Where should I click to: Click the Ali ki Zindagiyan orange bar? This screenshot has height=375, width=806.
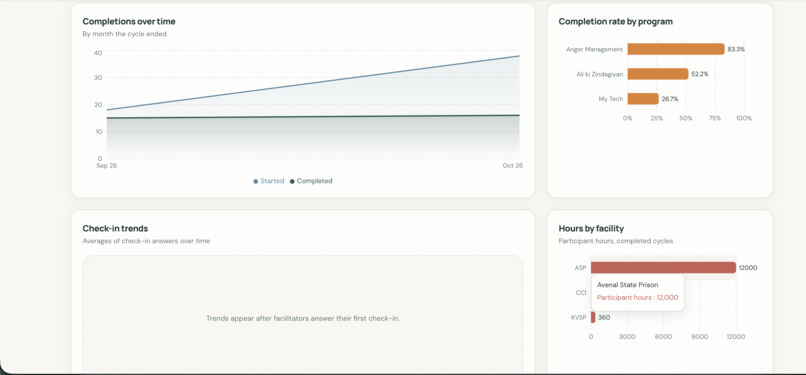pos(658,74)
